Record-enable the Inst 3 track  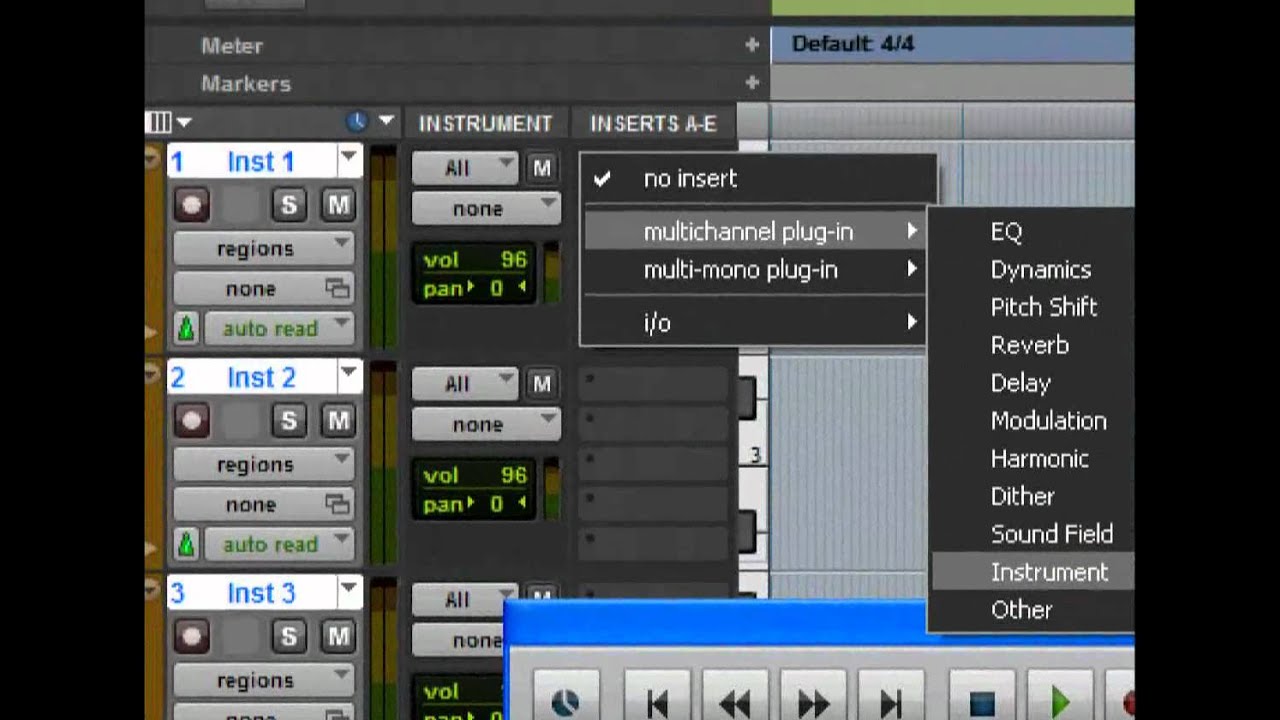191,637
